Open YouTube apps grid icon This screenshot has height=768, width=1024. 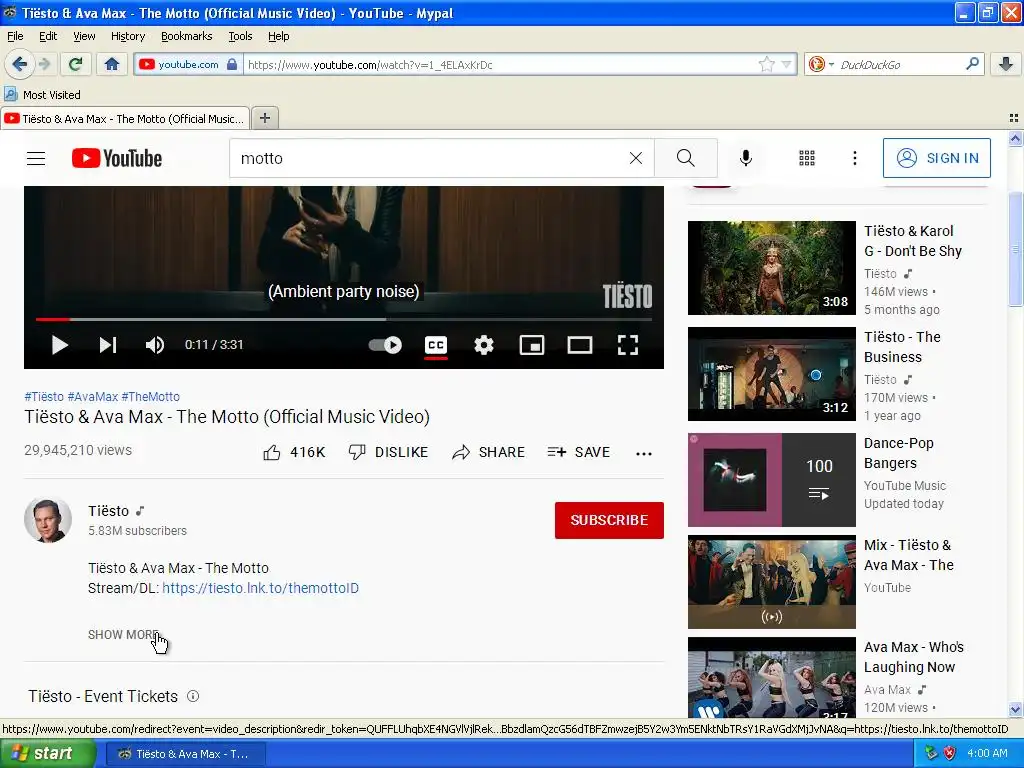tap(807, 158)
